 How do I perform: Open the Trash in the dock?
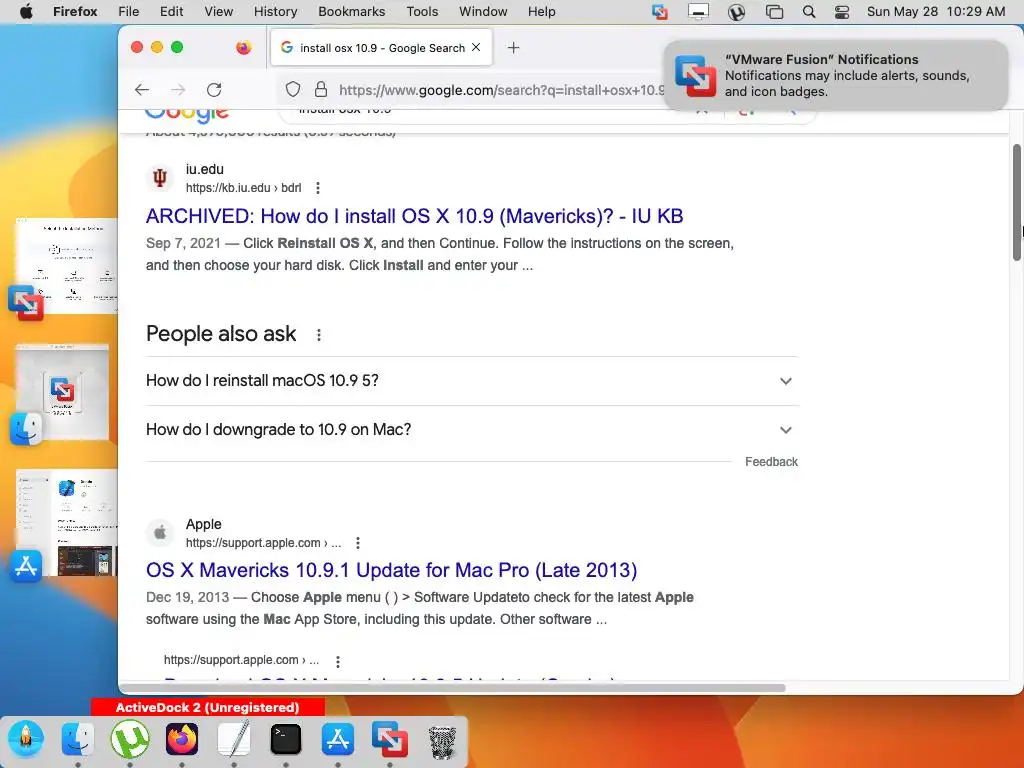[x=442, y=741]
